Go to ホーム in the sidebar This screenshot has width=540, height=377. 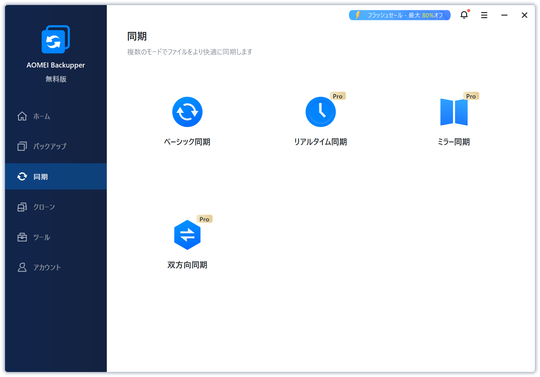(x=56, y=116)
